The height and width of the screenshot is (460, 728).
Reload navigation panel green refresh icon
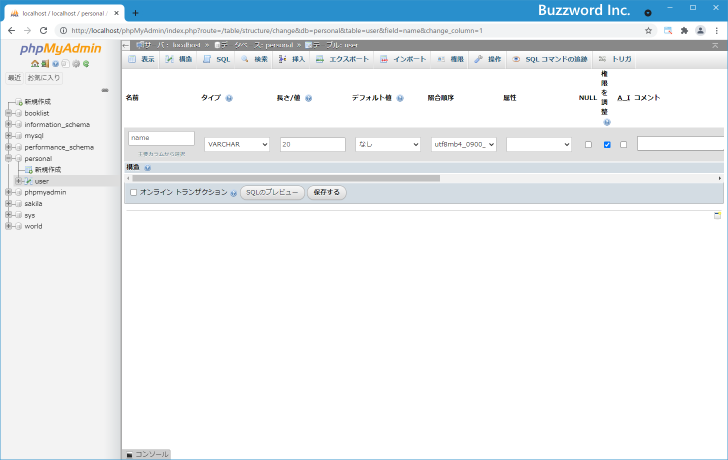point(86,64)
